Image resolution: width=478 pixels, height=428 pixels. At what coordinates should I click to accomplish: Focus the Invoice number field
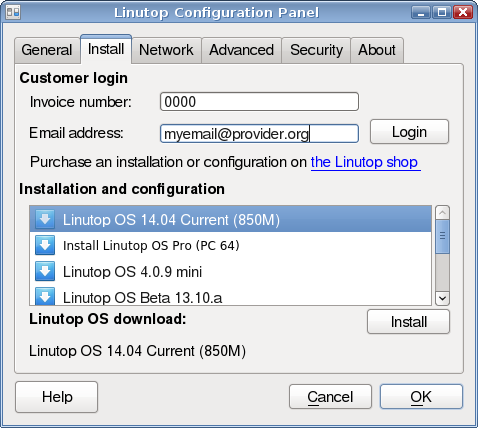(259, 102)
